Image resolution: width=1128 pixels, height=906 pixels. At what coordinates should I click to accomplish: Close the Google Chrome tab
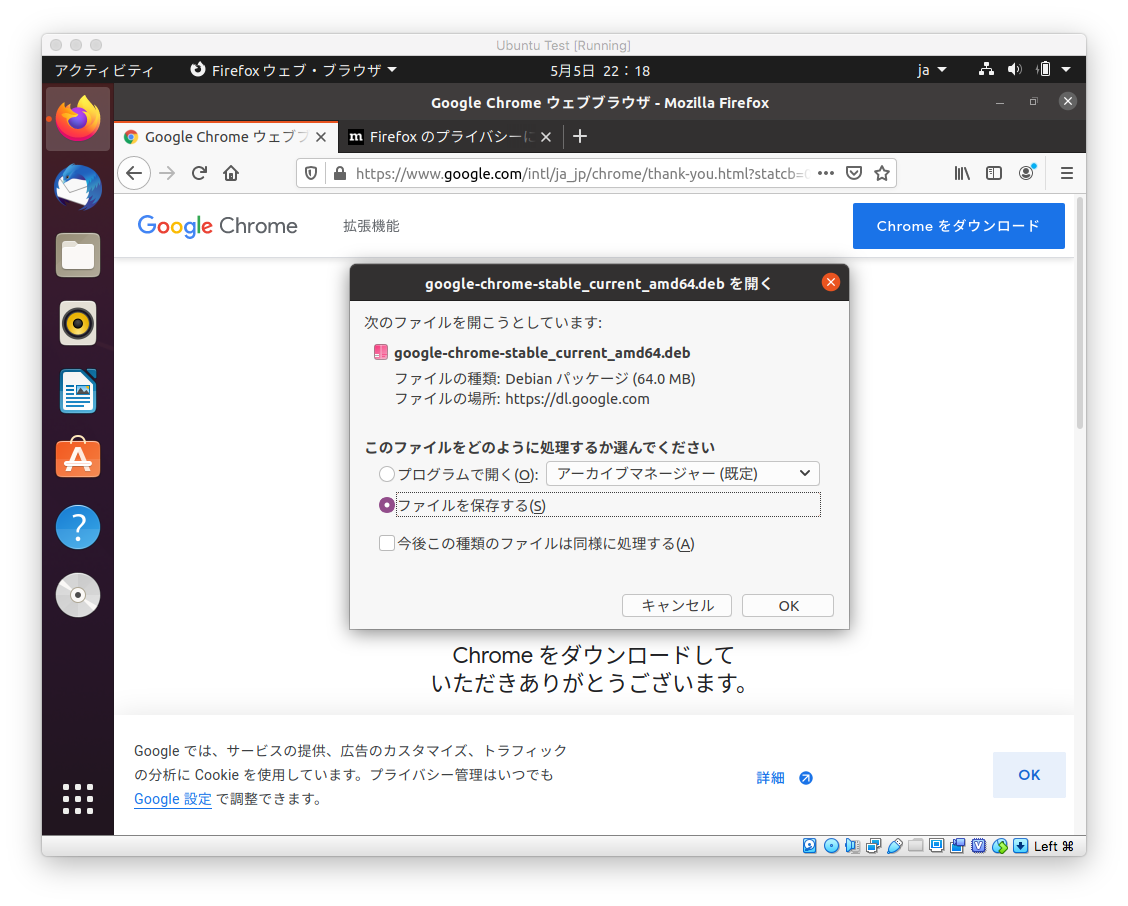(x=321, y=137)
